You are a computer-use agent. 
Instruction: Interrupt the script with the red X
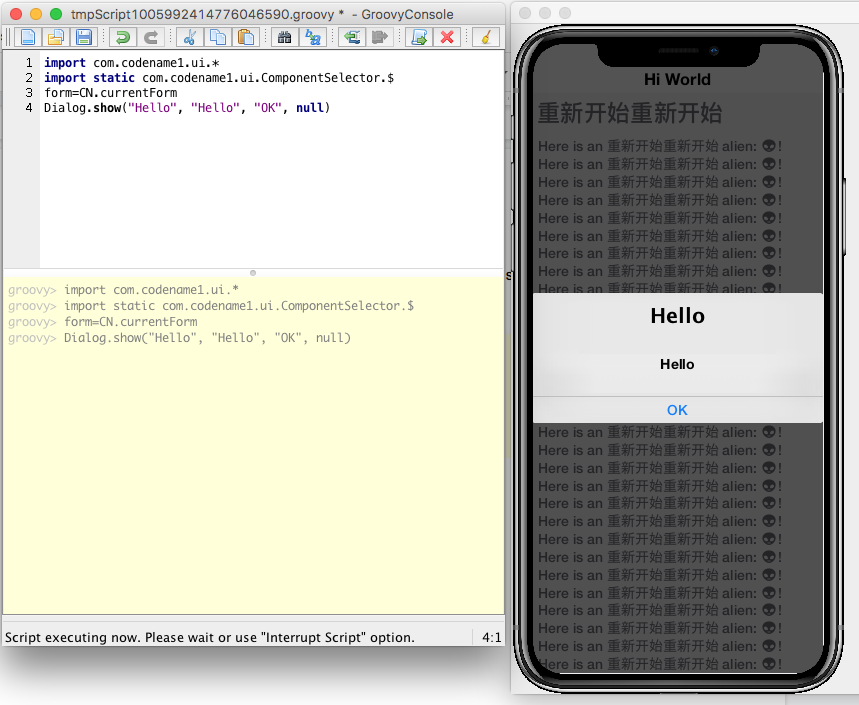coord(447,38)
